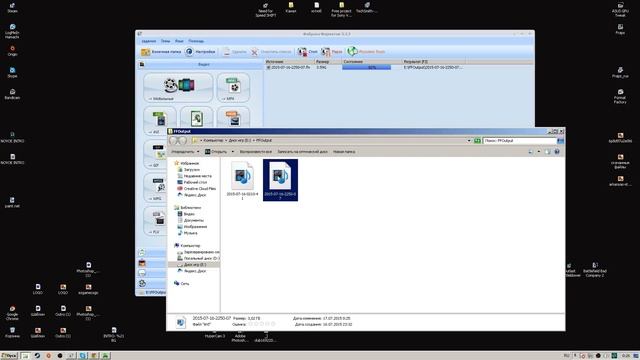Image resolution: width=640 pixels, height=360 pixels.
Task: Open Local Disk (D:) in navigation pane
Action: (x=198, y=258)
